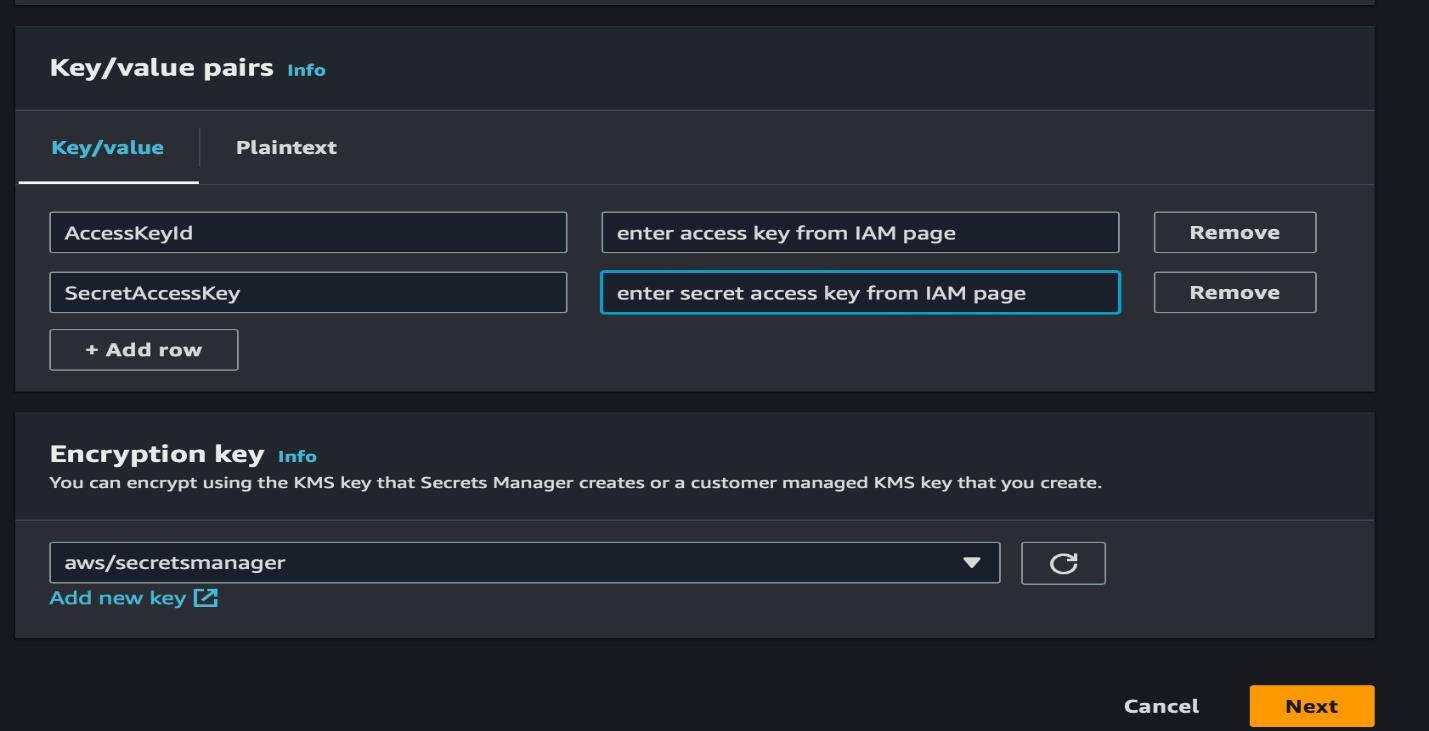The image size is (1429, 731).
Task: Open Add new key to create a KMS key
Action: (x=120, y=597)
